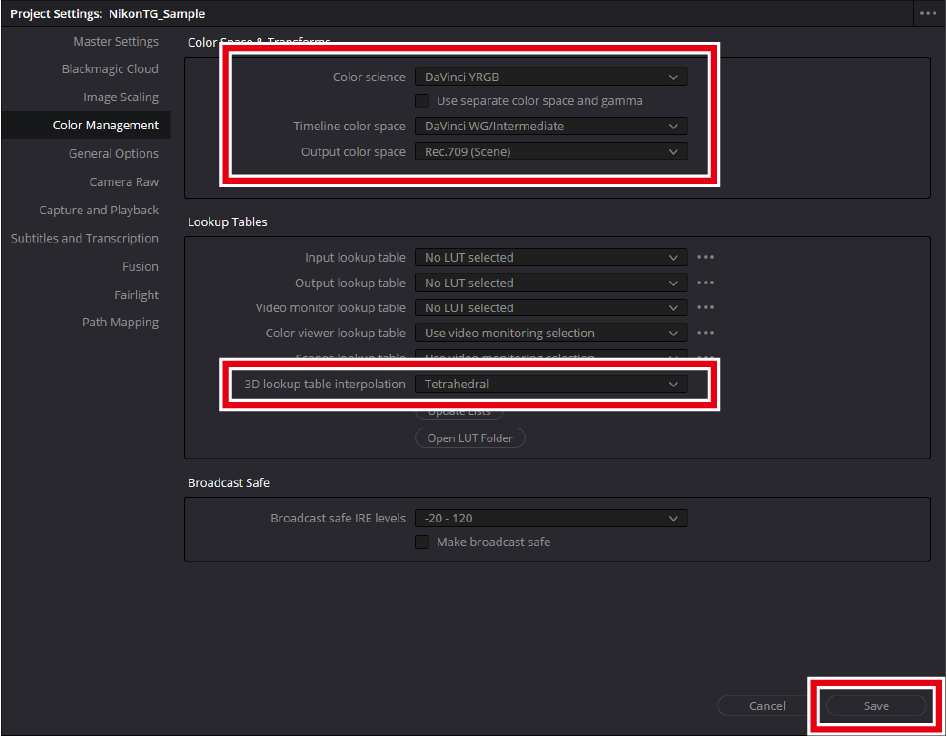
Task: Check the Make broadcast safe option
Action: coord(422,542)
